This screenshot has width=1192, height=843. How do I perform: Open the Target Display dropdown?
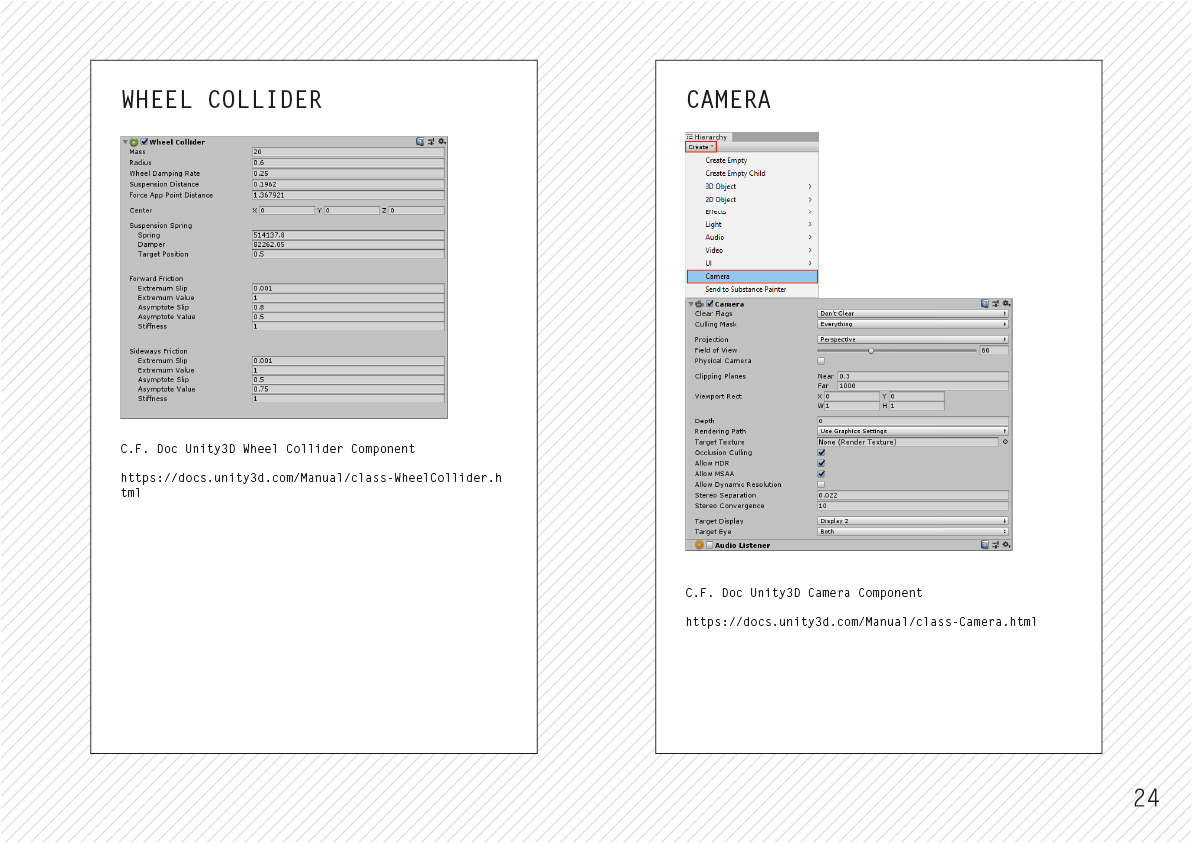tap(913, 521)
